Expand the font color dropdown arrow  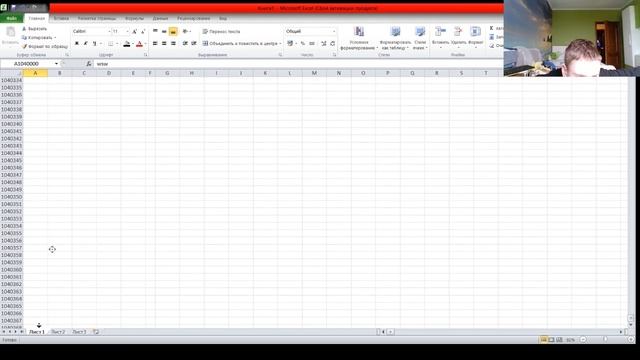145,44
